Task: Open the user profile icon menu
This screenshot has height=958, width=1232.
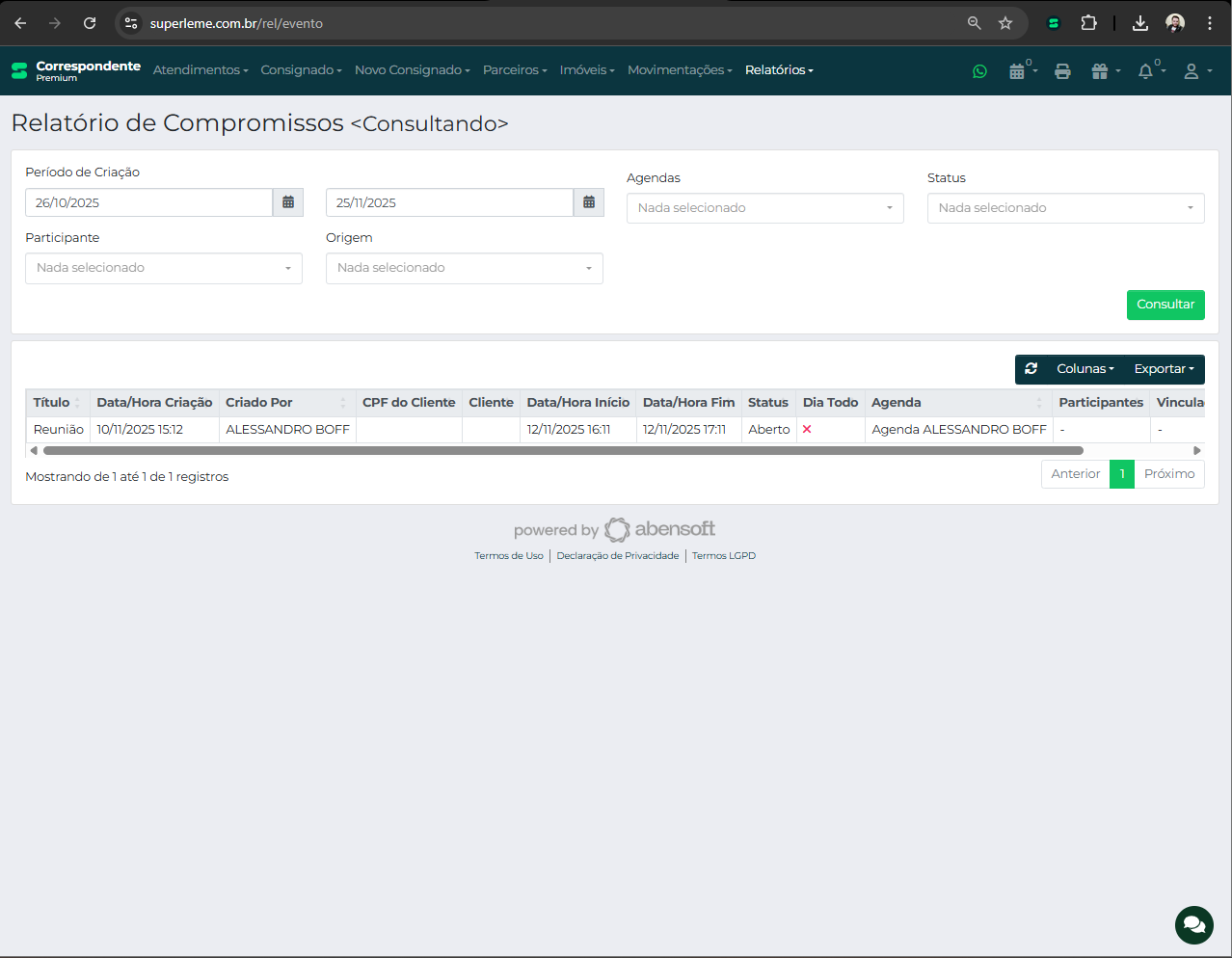Action: 1192,71
